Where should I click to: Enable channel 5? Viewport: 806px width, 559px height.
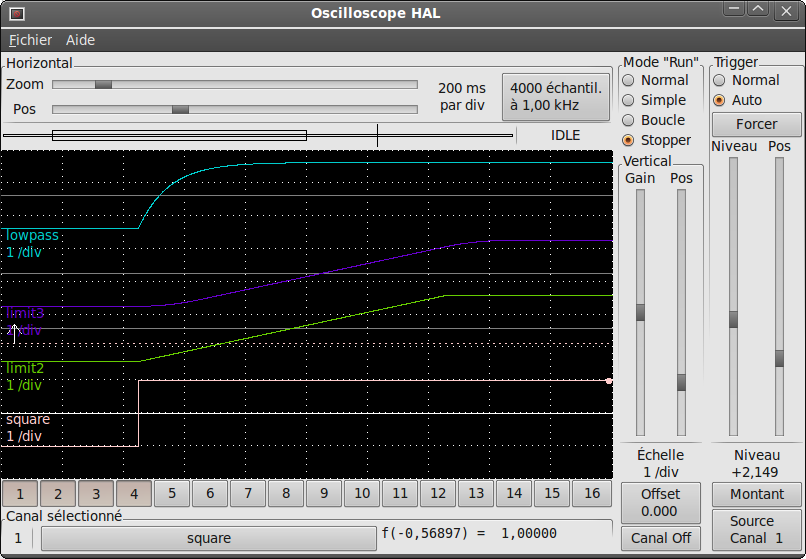pyautogui.click(x=172, y=493)
